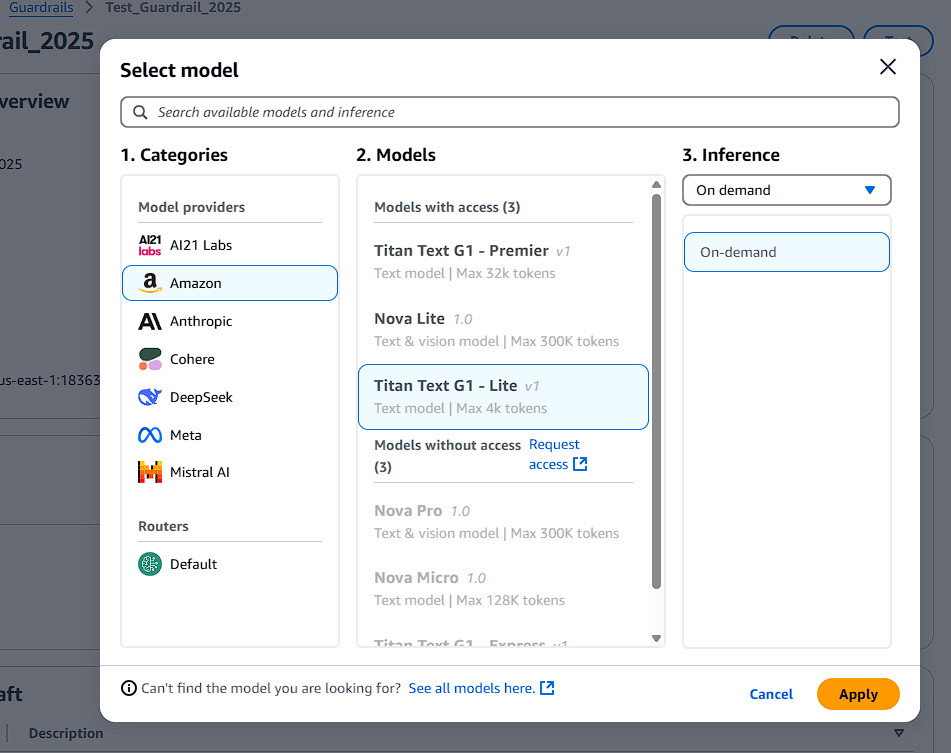Click the 3. Inference heading

click(x=731, y=155)
